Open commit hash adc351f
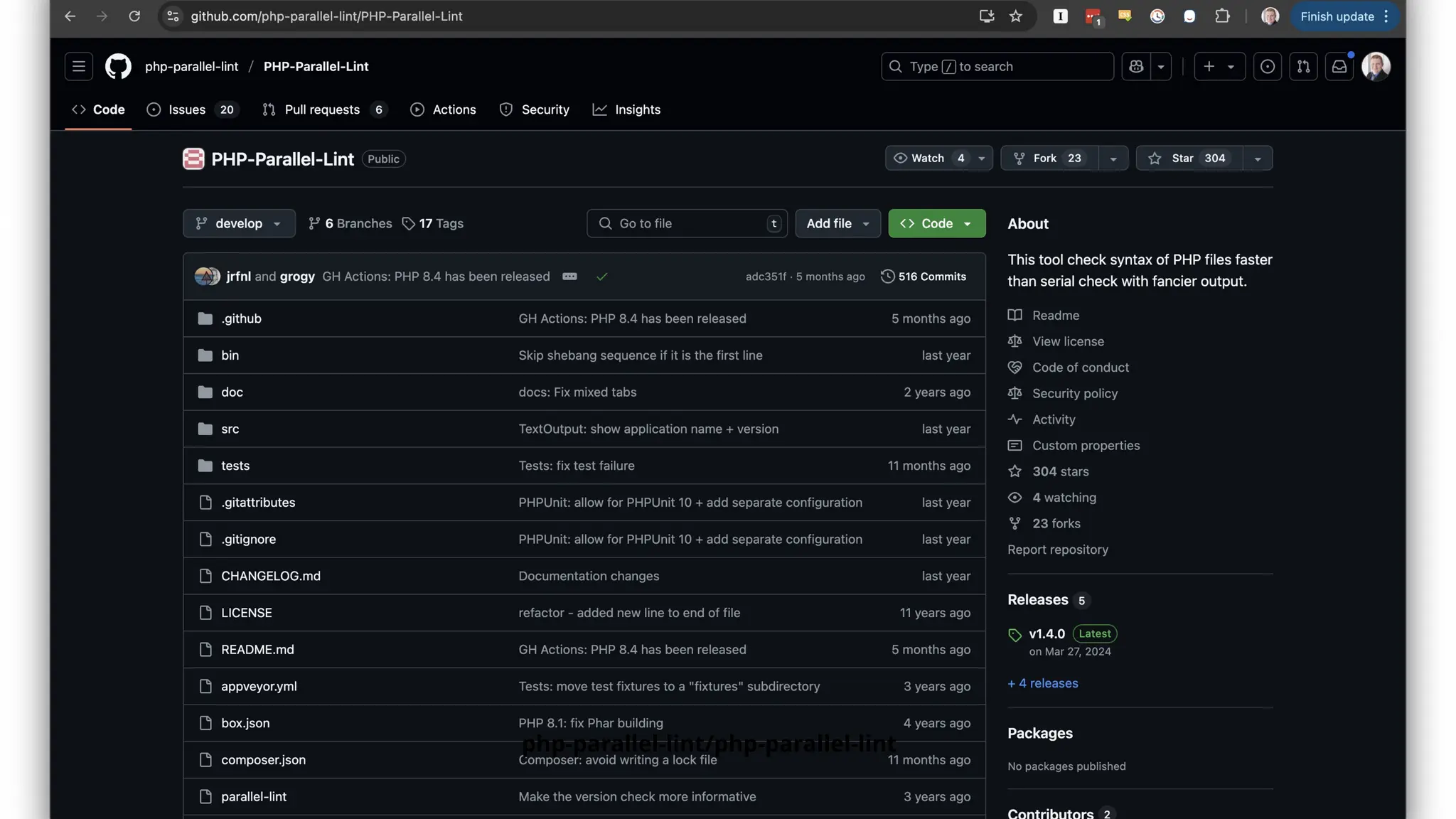Screen dimensions: 1456x819 [x=766, y=277]
